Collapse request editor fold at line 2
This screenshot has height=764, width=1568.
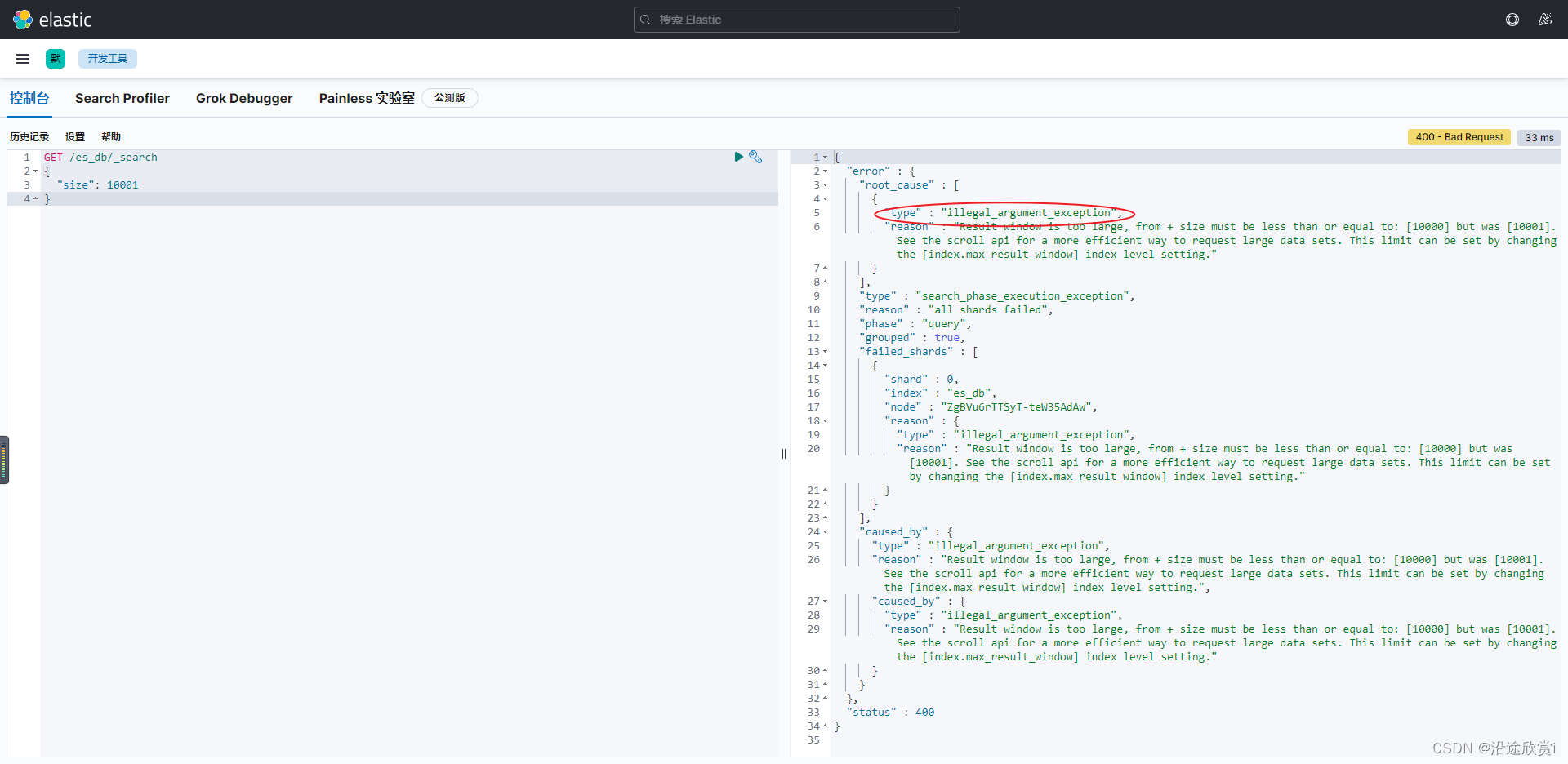tap(36, 171)
